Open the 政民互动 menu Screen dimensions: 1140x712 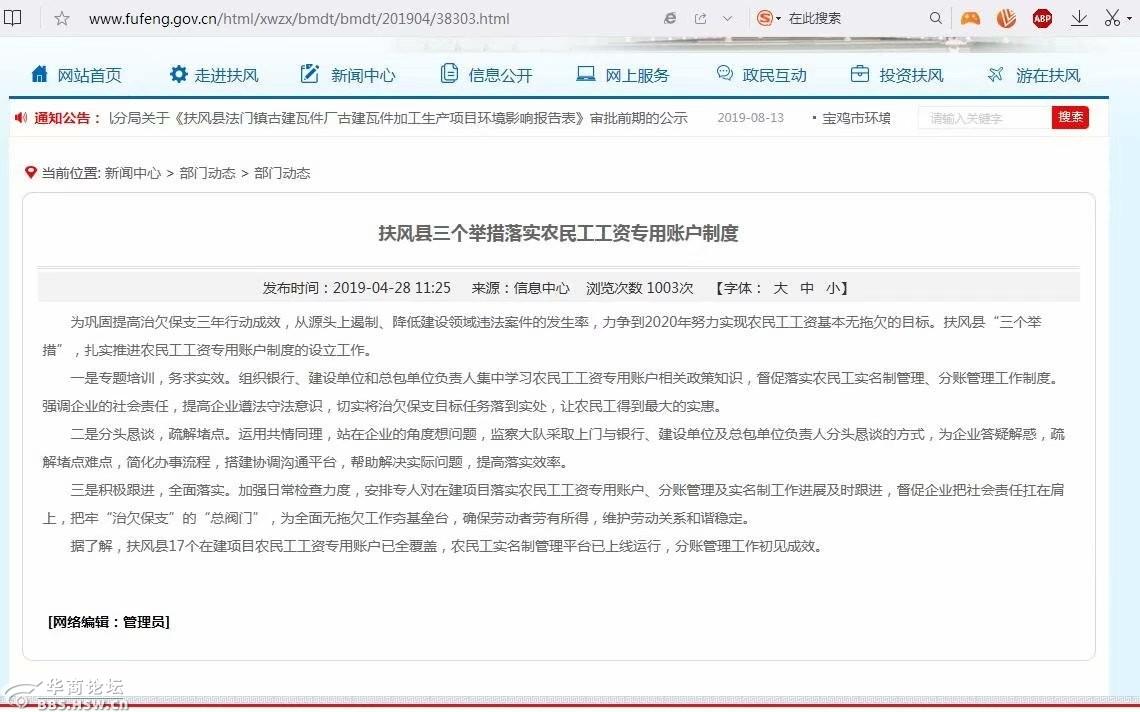(x=774, y=75)
